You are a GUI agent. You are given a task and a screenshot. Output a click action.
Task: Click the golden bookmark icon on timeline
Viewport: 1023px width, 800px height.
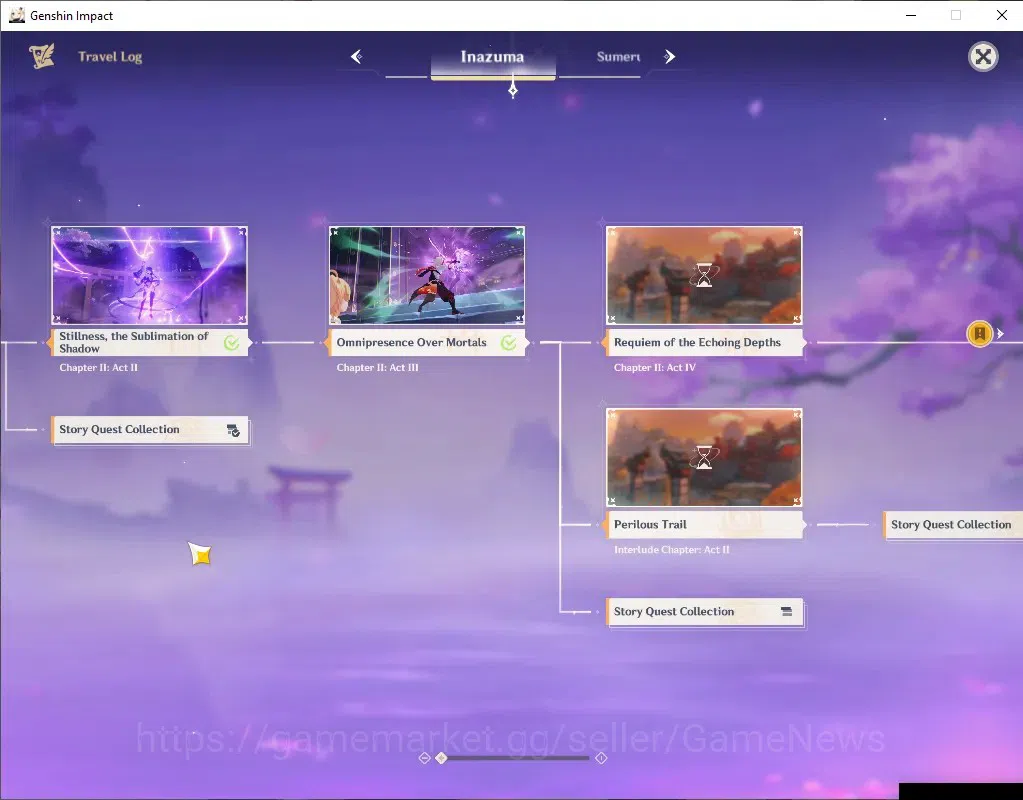979,333
